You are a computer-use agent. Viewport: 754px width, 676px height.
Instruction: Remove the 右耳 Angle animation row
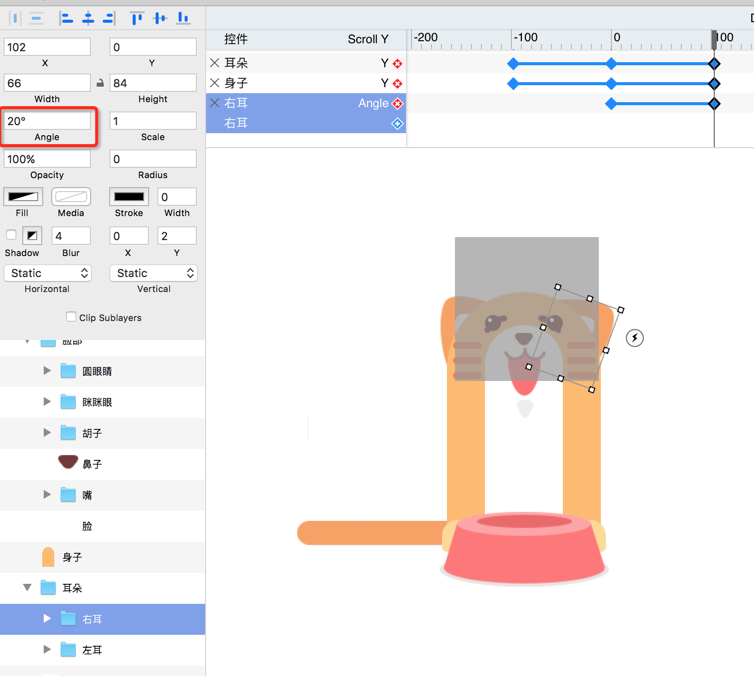[214, 103]
